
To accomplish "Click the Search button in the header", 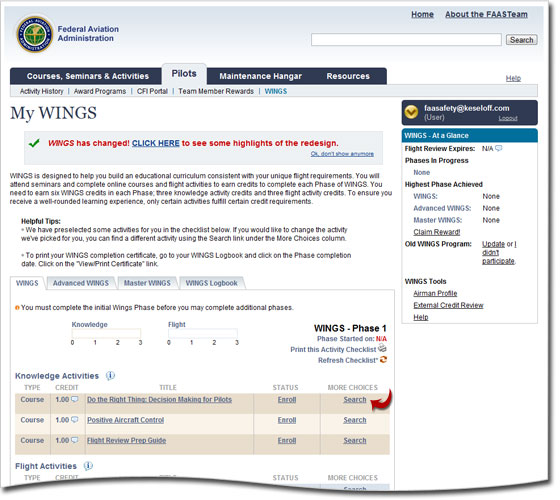I will tap(521, 40).
